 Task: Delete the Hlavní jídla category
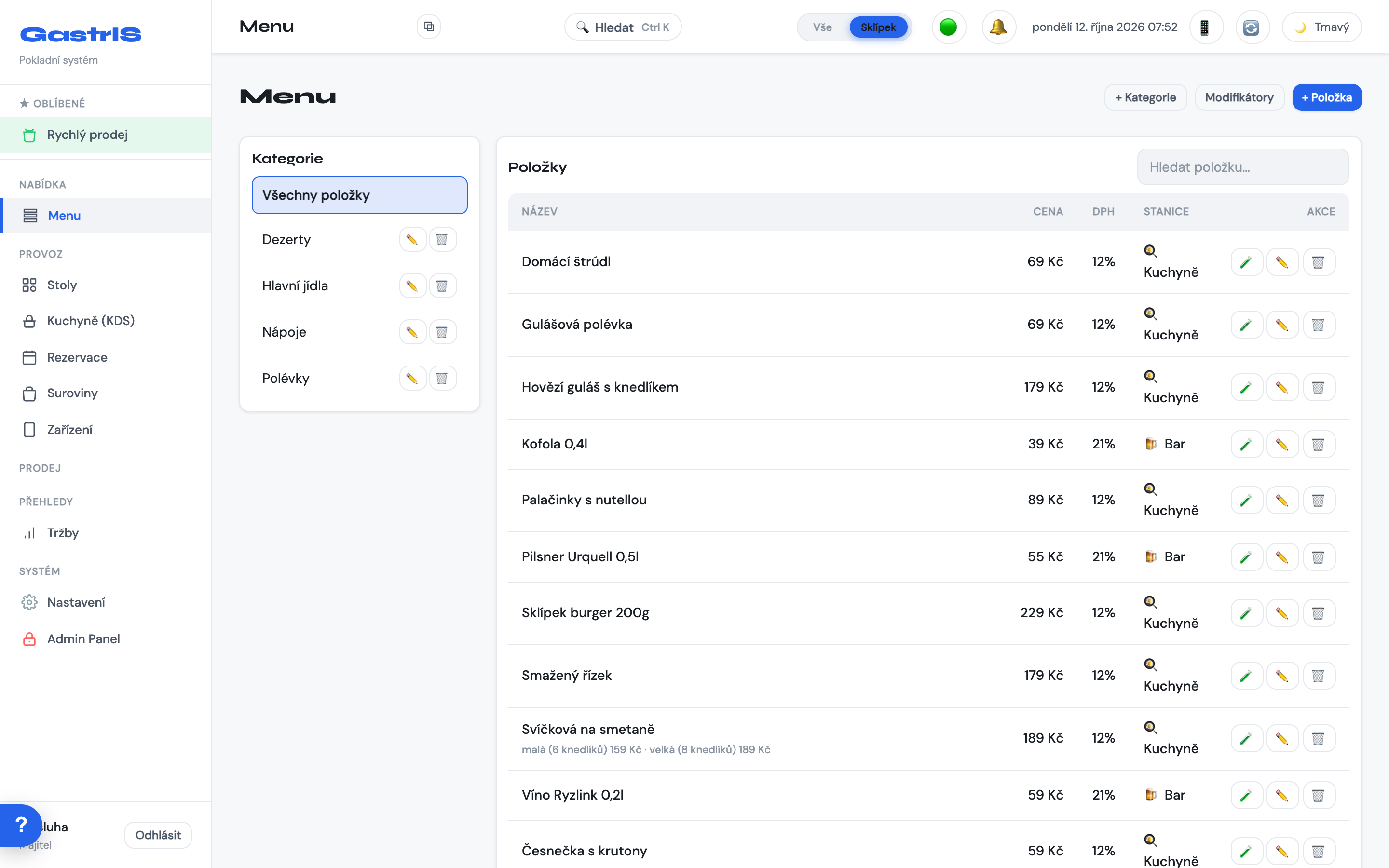coord(443,286)
